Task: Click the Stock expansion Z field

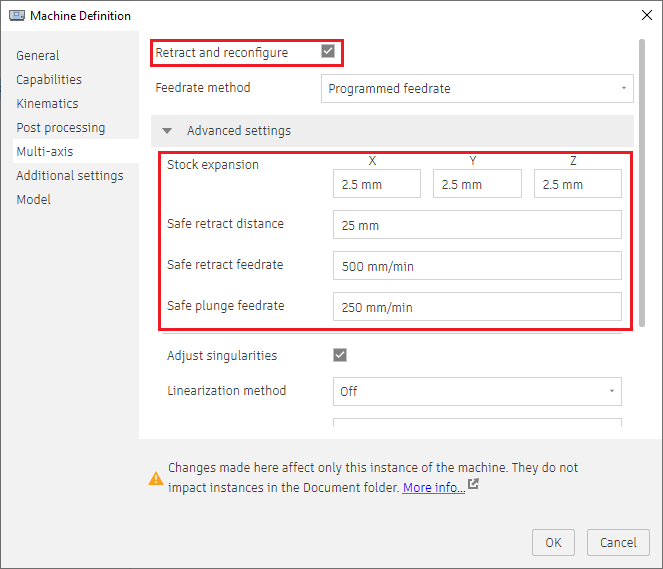Action: [578, 184]
